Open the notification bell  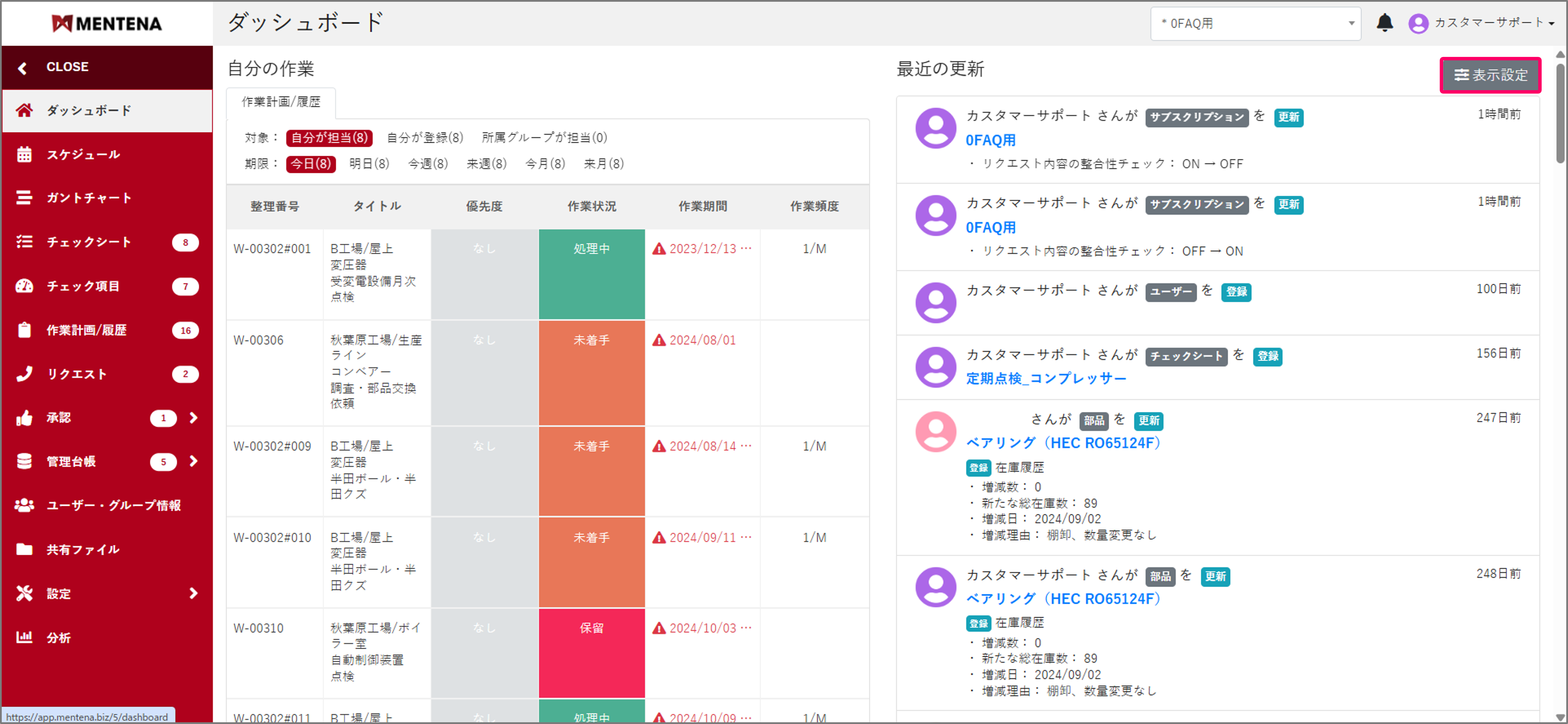pos(1385,22)
